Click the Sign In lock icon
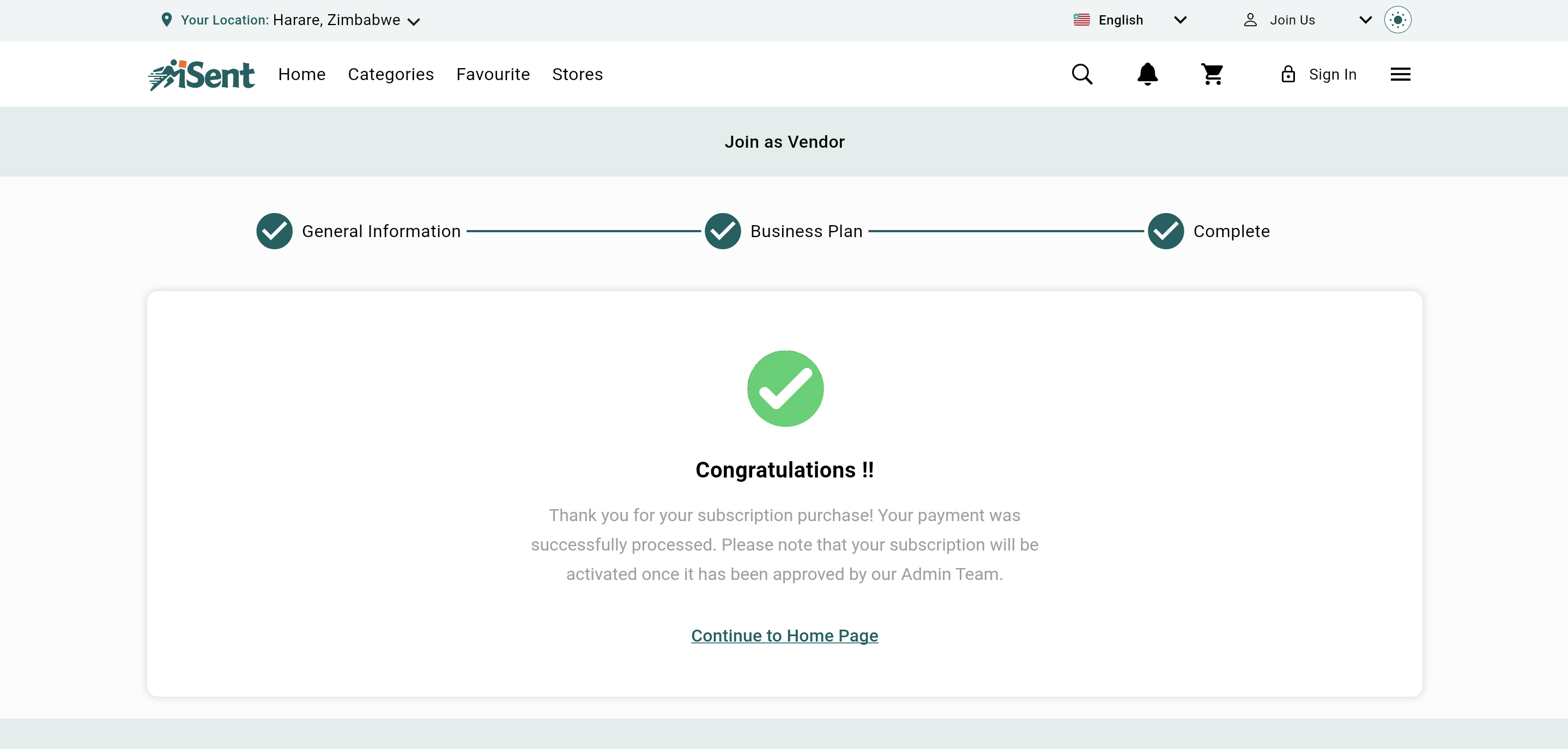Viewport: 1568px width, 749px height. (1288, 74)
